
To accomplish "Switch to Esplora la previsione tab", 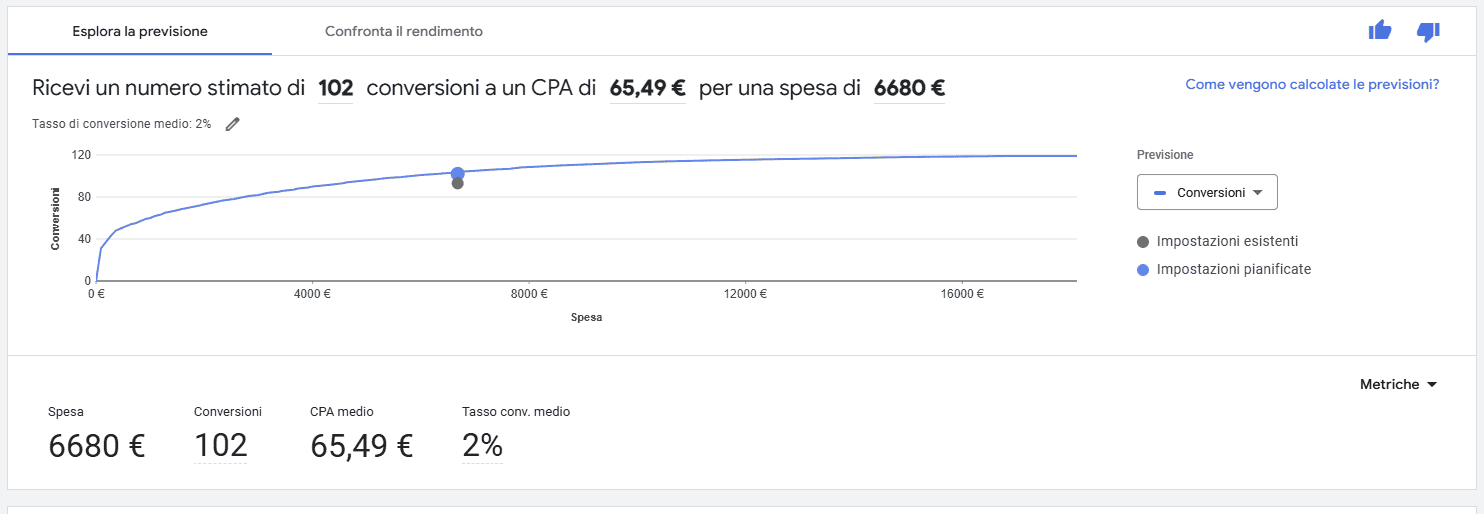I will point(140,31).
